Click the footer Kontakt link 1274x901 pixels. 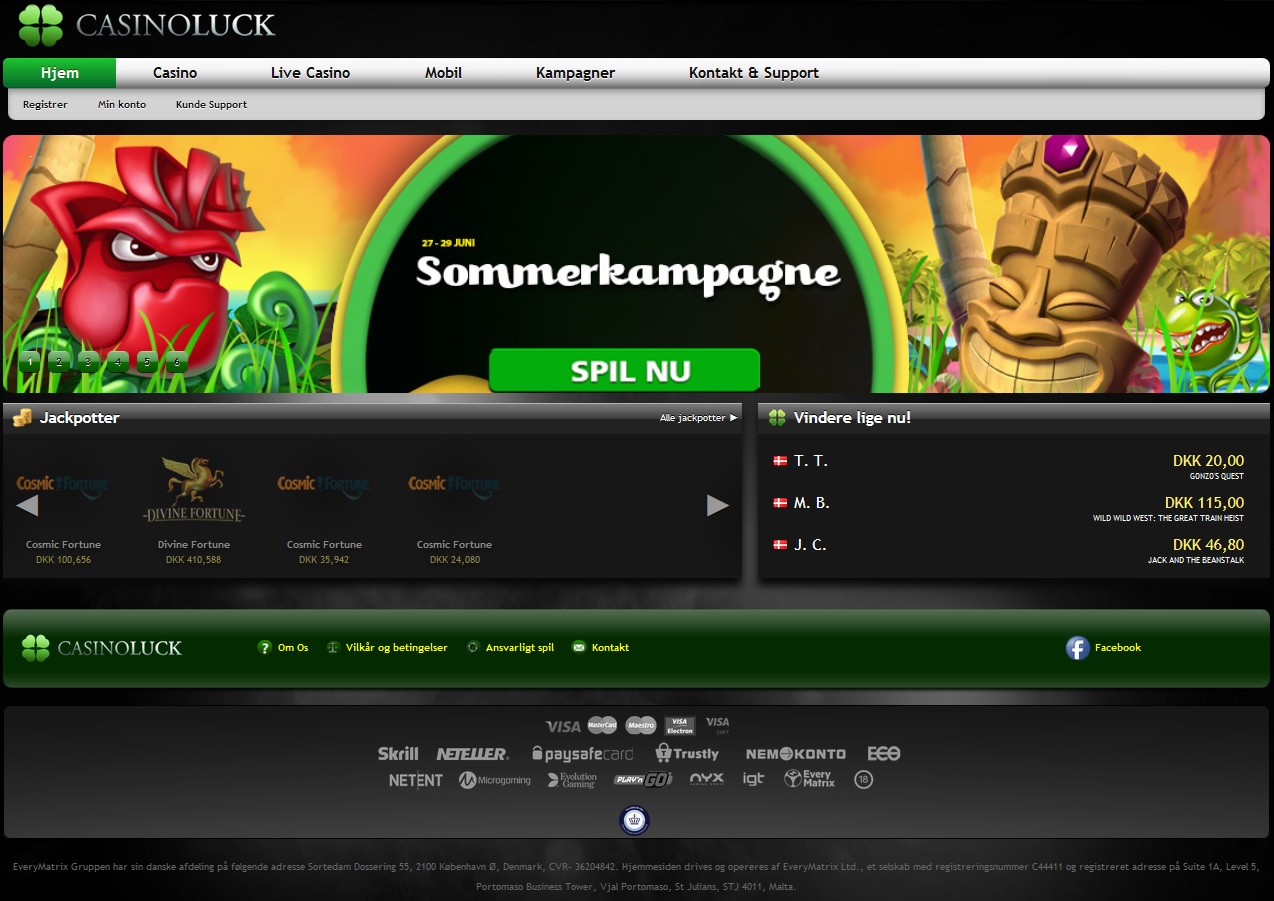[x=600, y=648]
